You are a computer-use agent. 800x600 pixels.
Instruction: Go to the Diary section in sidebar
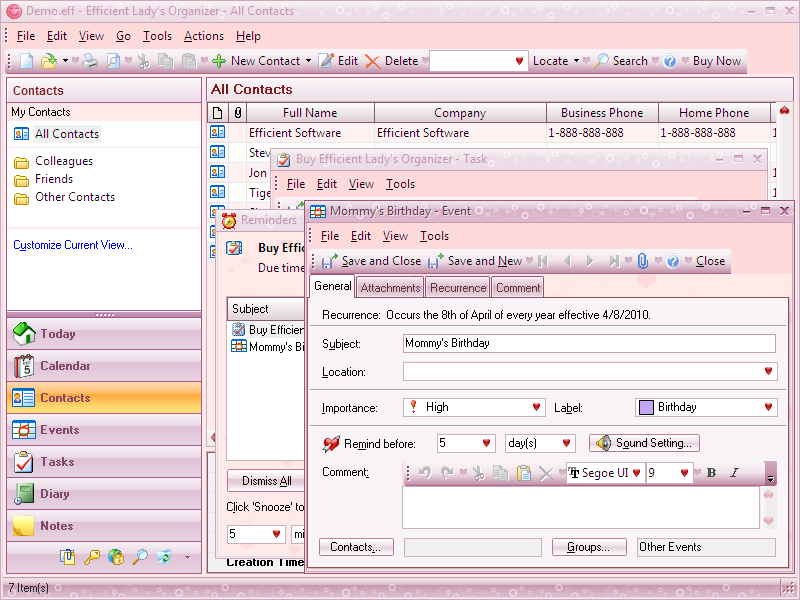(55, 494)
